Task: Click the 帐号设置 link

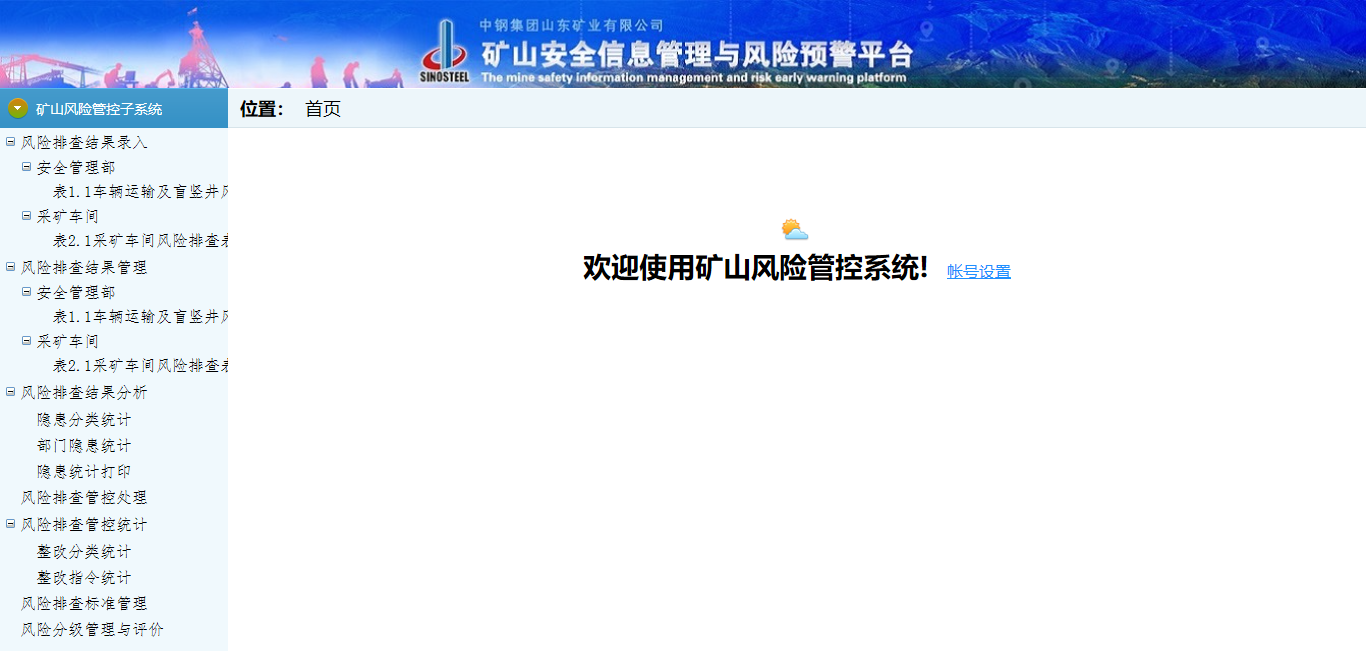Action: tap(979, 272)
